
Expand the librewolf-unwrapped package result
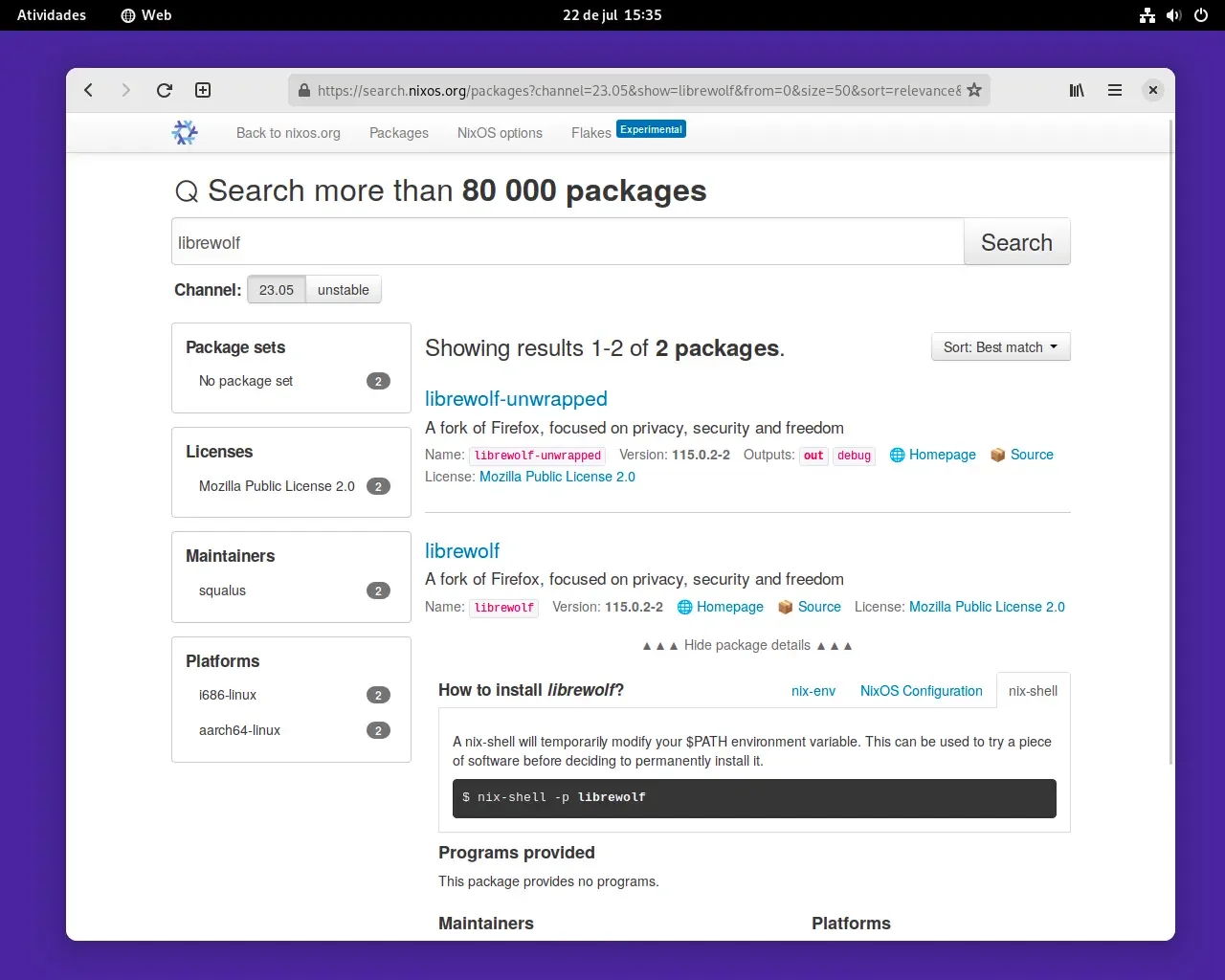(516, 399)
